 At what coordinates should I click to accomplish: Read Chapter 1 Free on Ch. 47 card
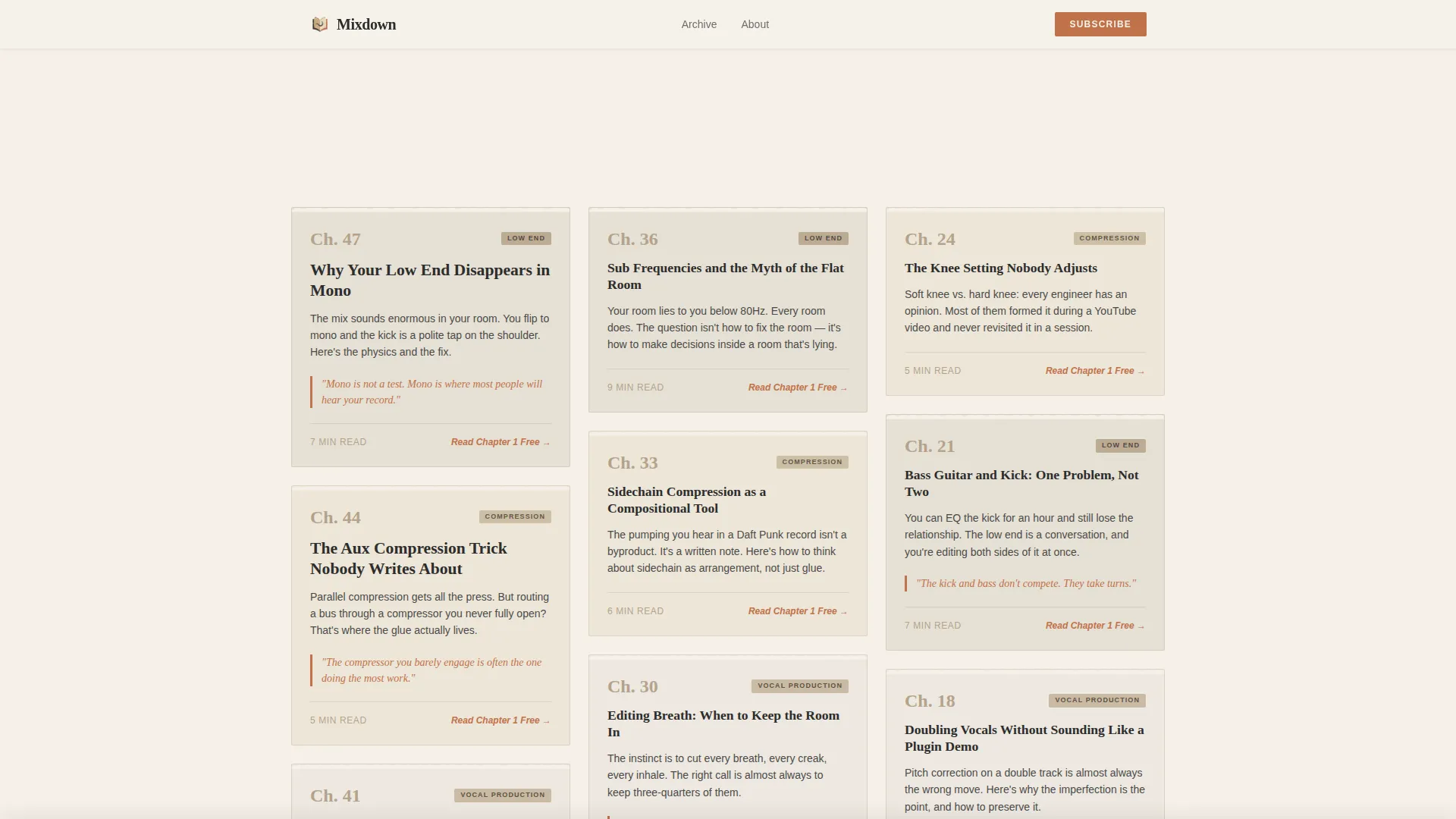coord(500,442)
